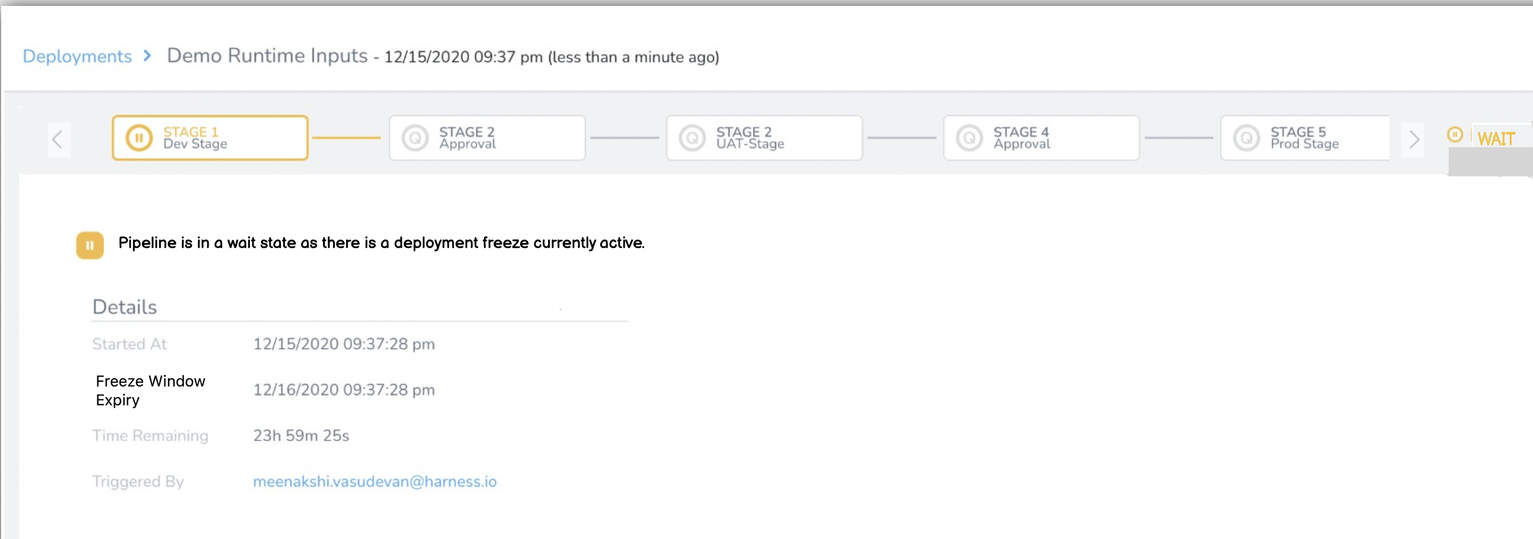Click the Demo Runtime Inputs title
Viewport: 1533px width, 539px height.
click(x=267, y=56)
